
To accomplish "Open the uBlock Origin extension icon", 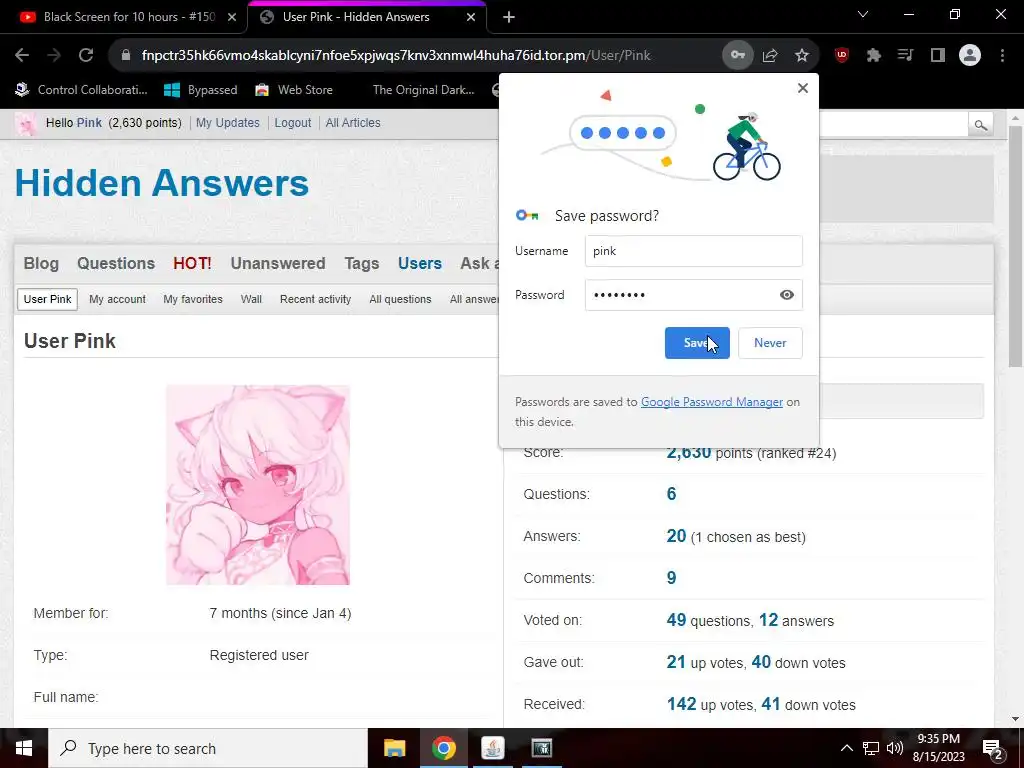I will (x=842, y=56).
